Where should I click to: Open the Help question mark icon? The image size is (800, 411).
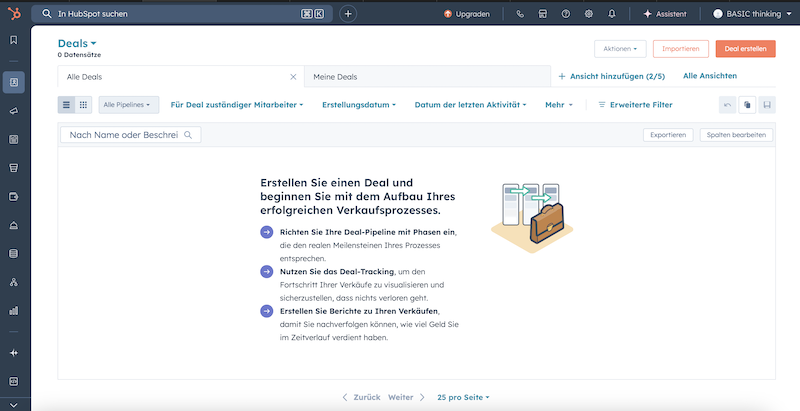click(x=566, y=14)
